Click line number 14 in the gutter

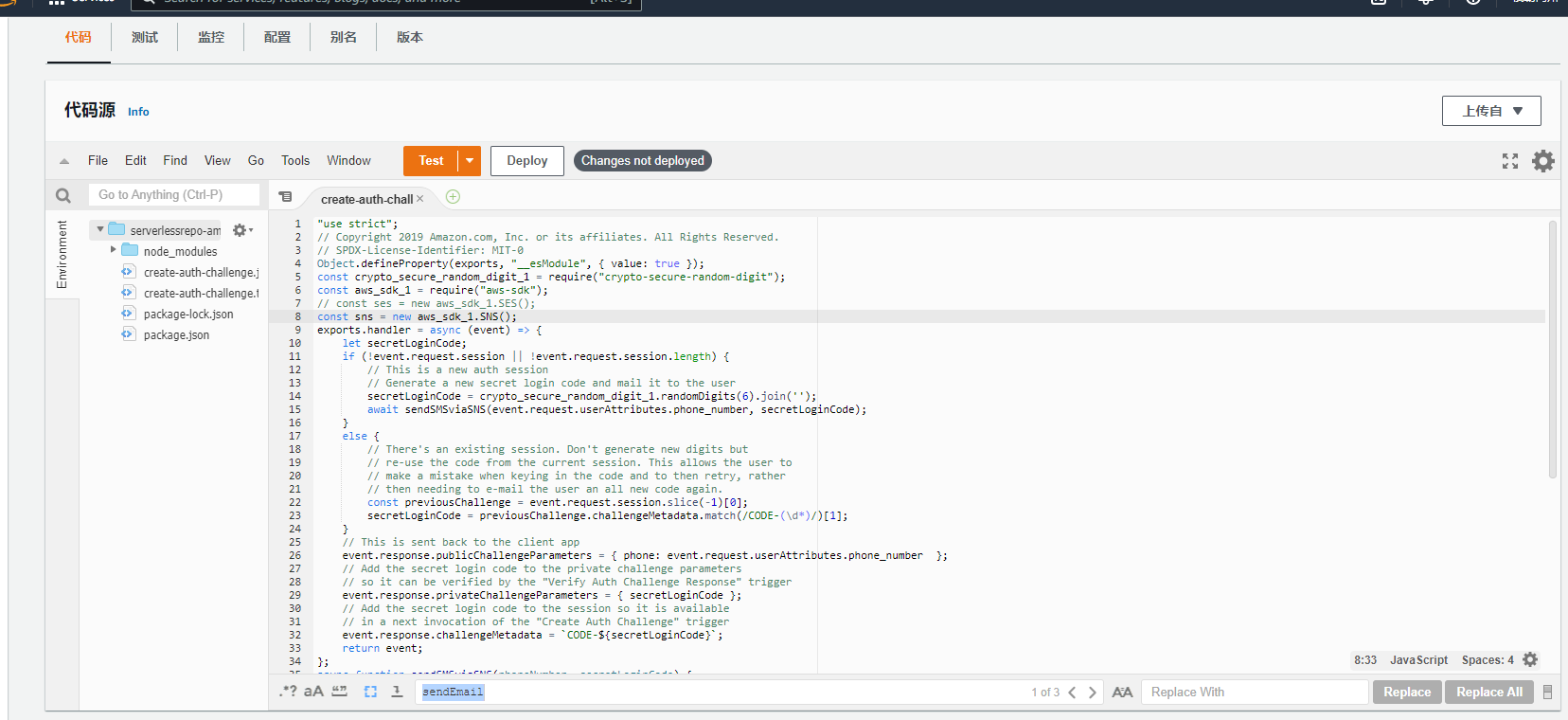pos(295,396)
